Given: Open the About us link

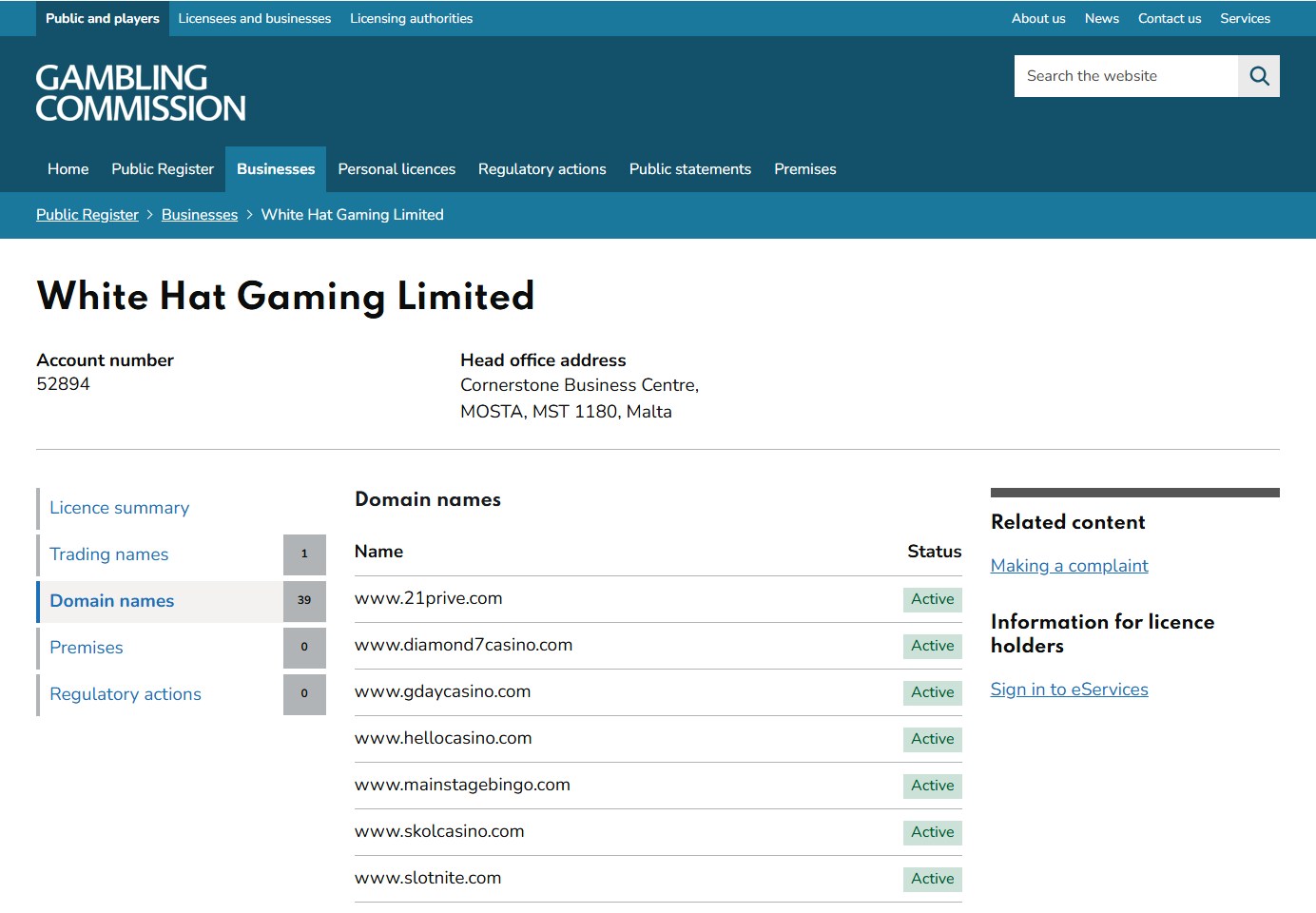Looking at the screenshot, I should click(1038, 18).
